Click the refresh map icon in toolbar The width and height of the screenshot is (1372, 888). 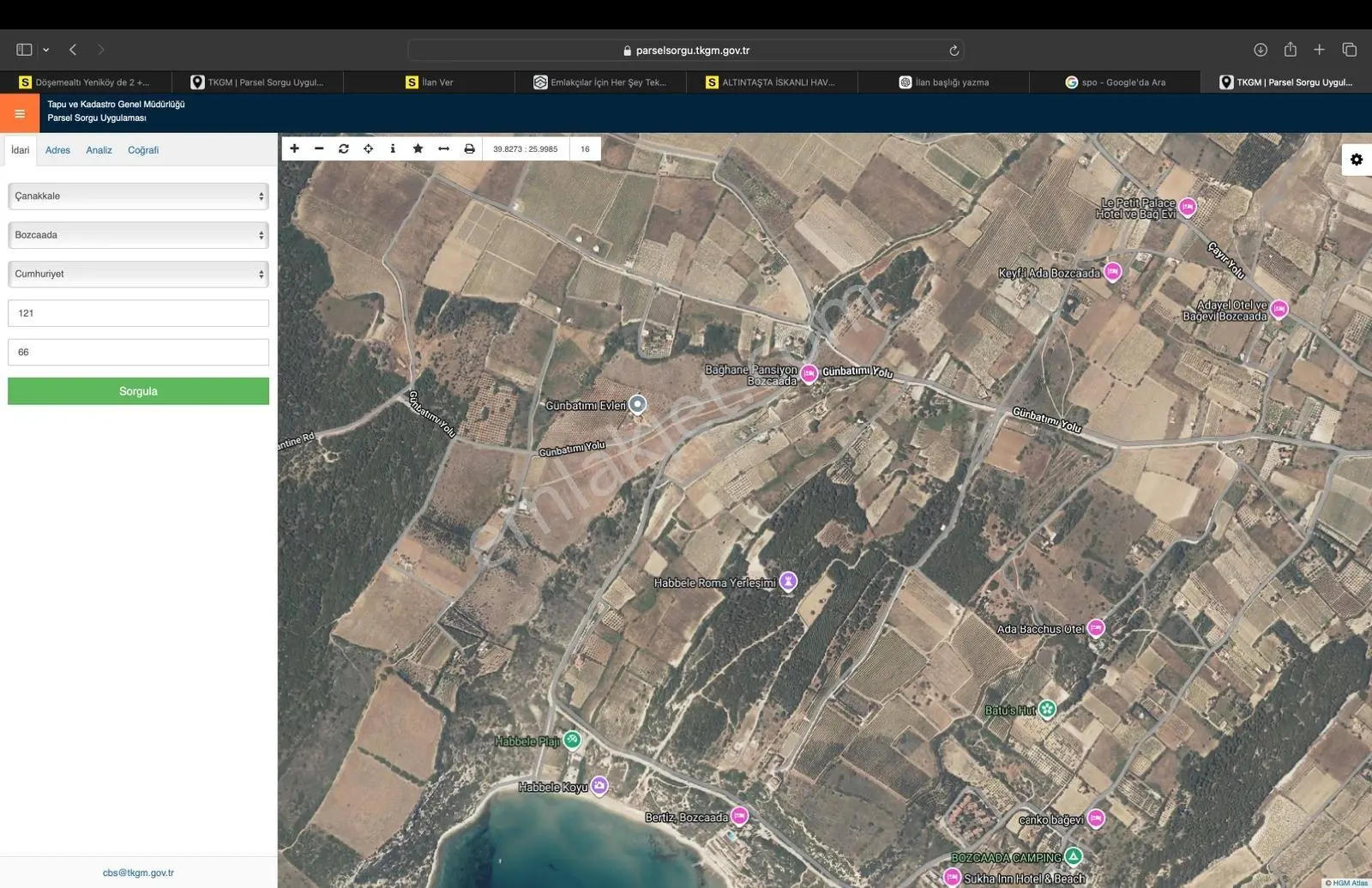(344, 148)
